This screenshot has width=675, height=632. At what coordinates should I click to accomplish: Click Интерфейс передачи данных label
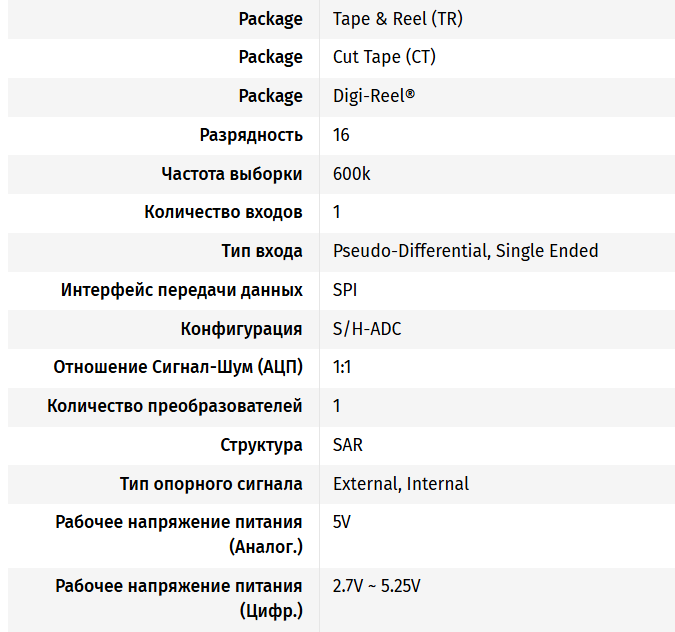tap(182, 290)
